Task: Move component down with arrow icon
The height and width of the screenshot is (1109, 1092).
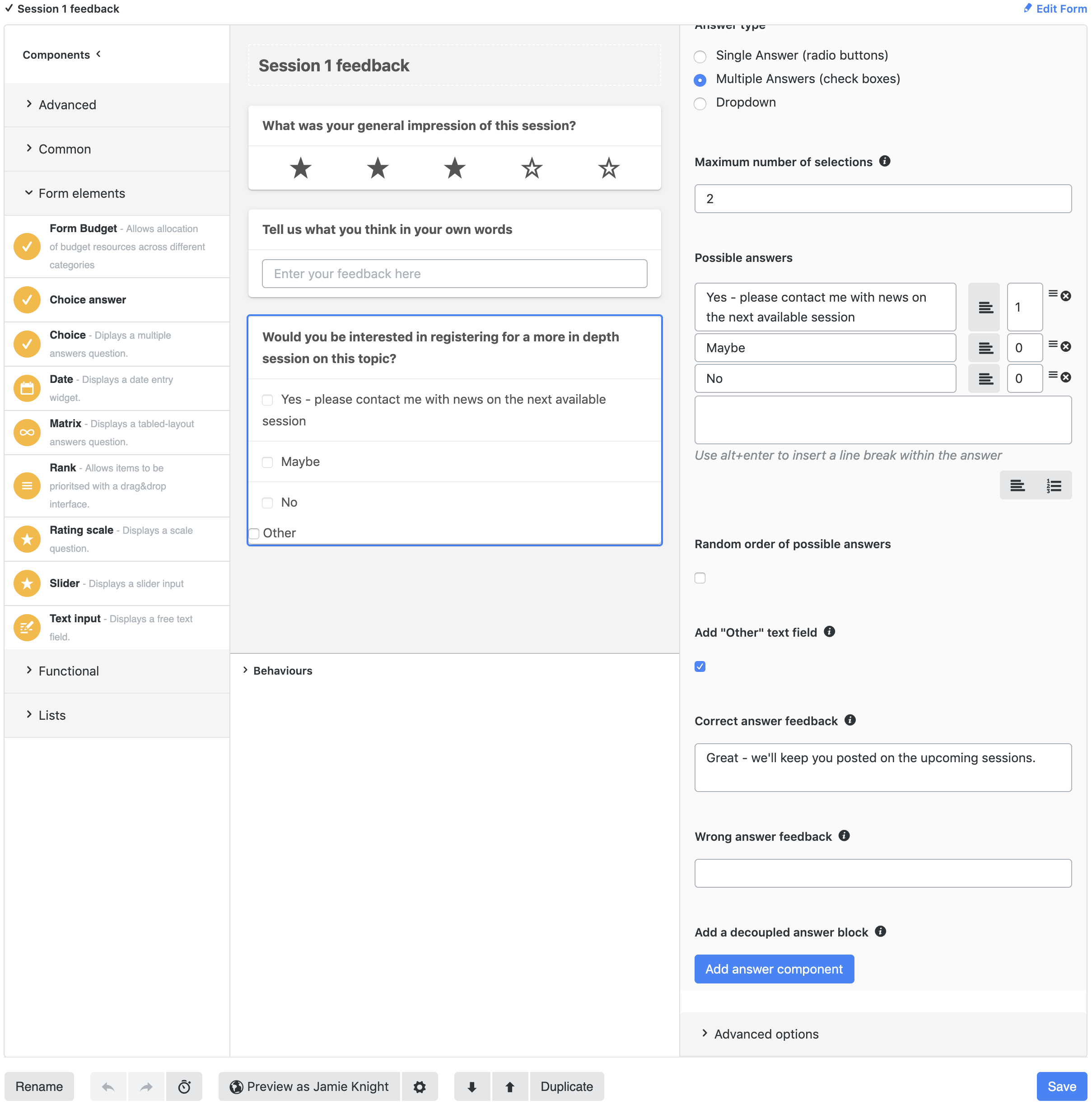Action: point(472,1086)
